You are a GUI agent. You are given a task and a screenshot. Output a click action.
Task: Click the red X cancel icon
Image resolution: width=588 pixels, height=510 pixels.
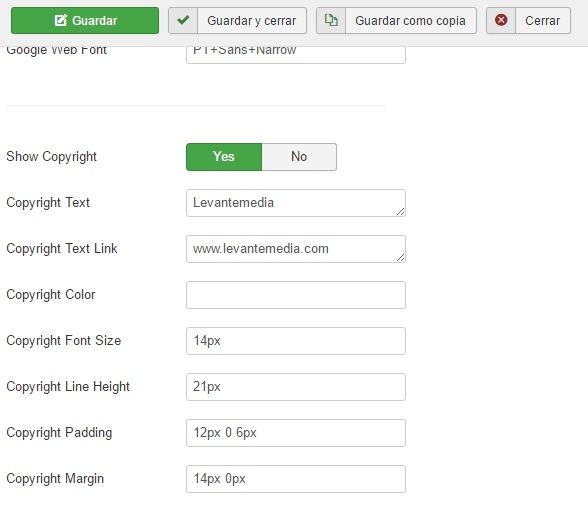point(501,20)
